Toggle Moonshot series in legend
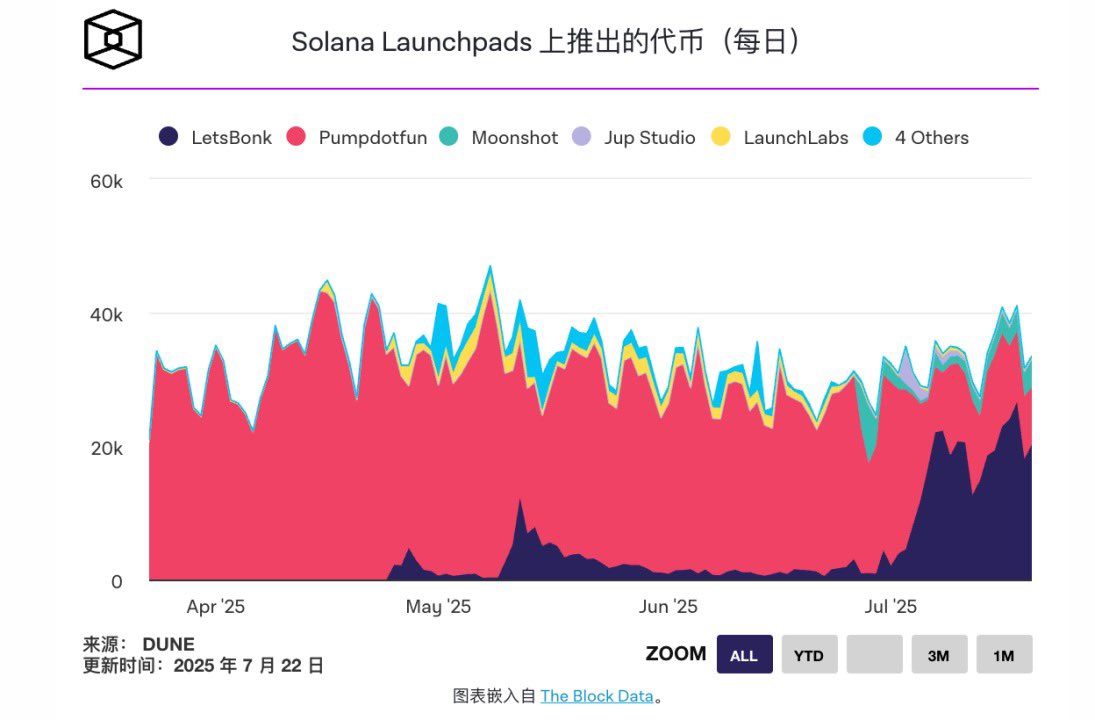Image resolution: width=1095 pixels, height=720 pixels. pyautogui.click(x=499, y=137)
